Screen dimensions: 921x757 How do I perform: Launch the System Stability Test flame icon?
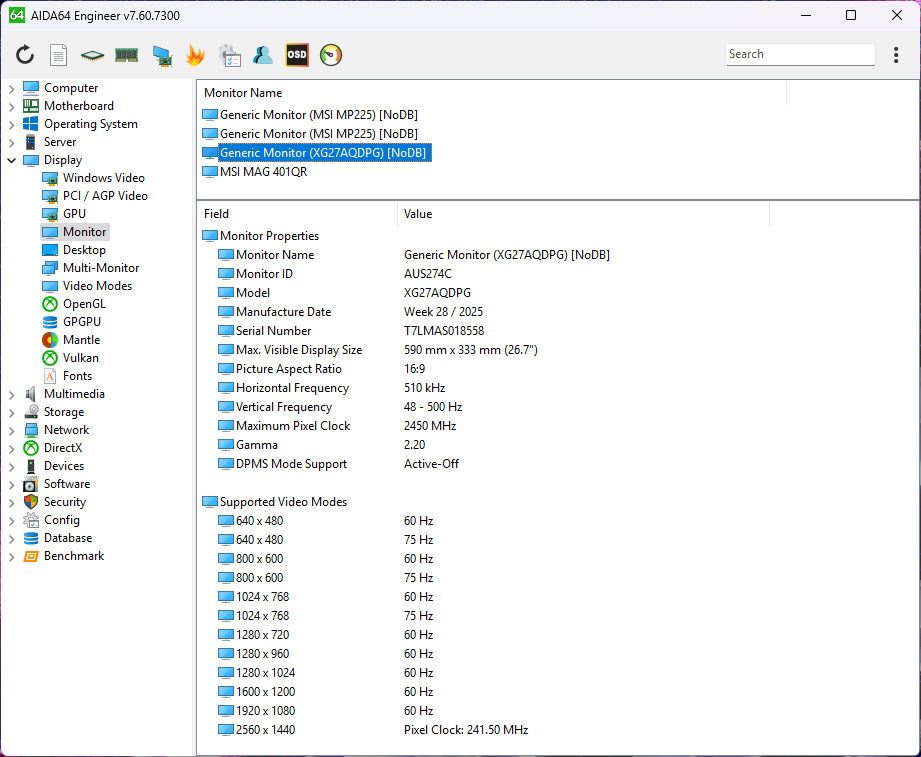point(195,55)
